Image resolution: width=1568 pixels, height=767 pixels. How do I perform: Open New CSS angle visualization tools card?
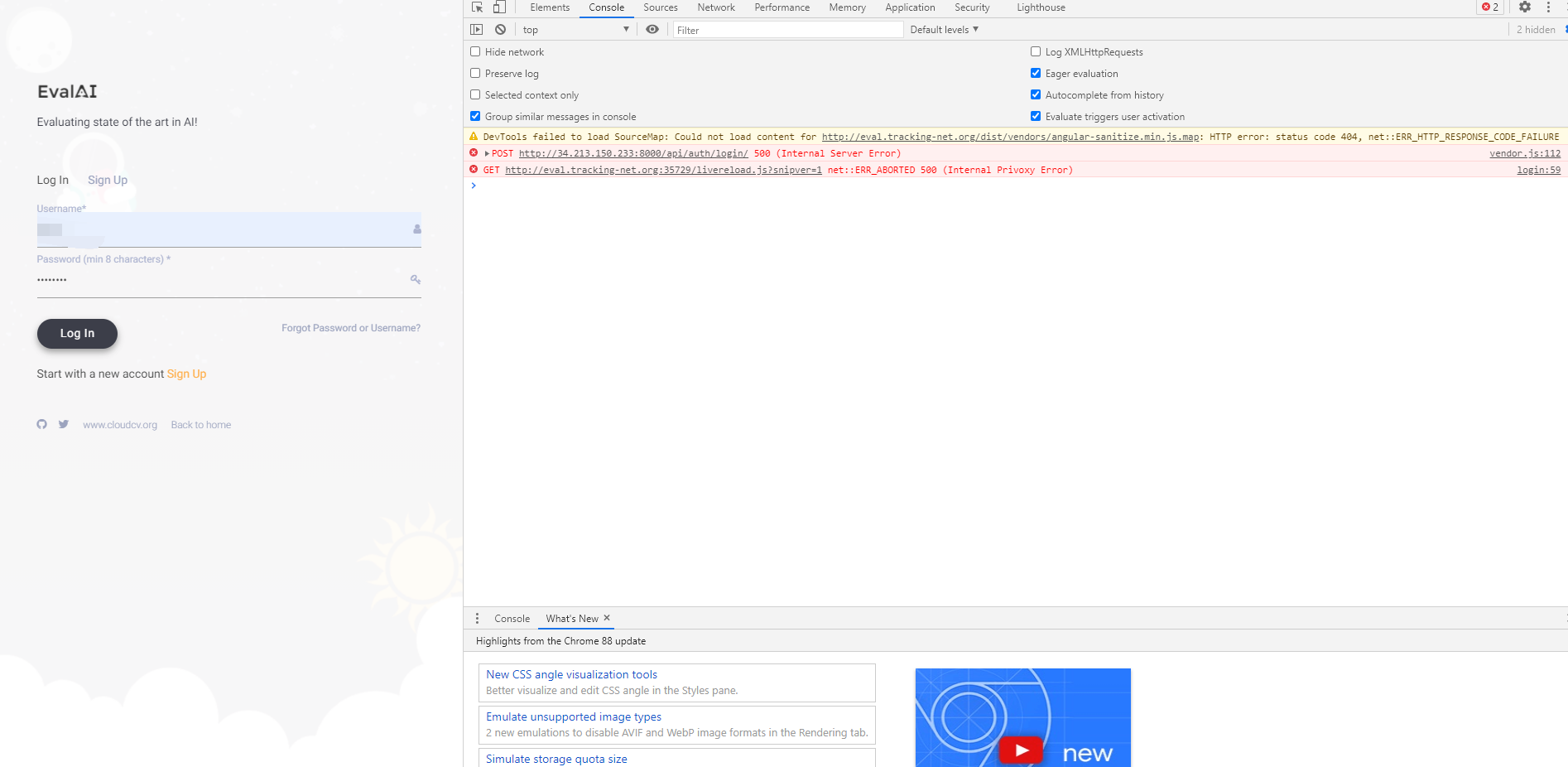click(x=676, y=683)
